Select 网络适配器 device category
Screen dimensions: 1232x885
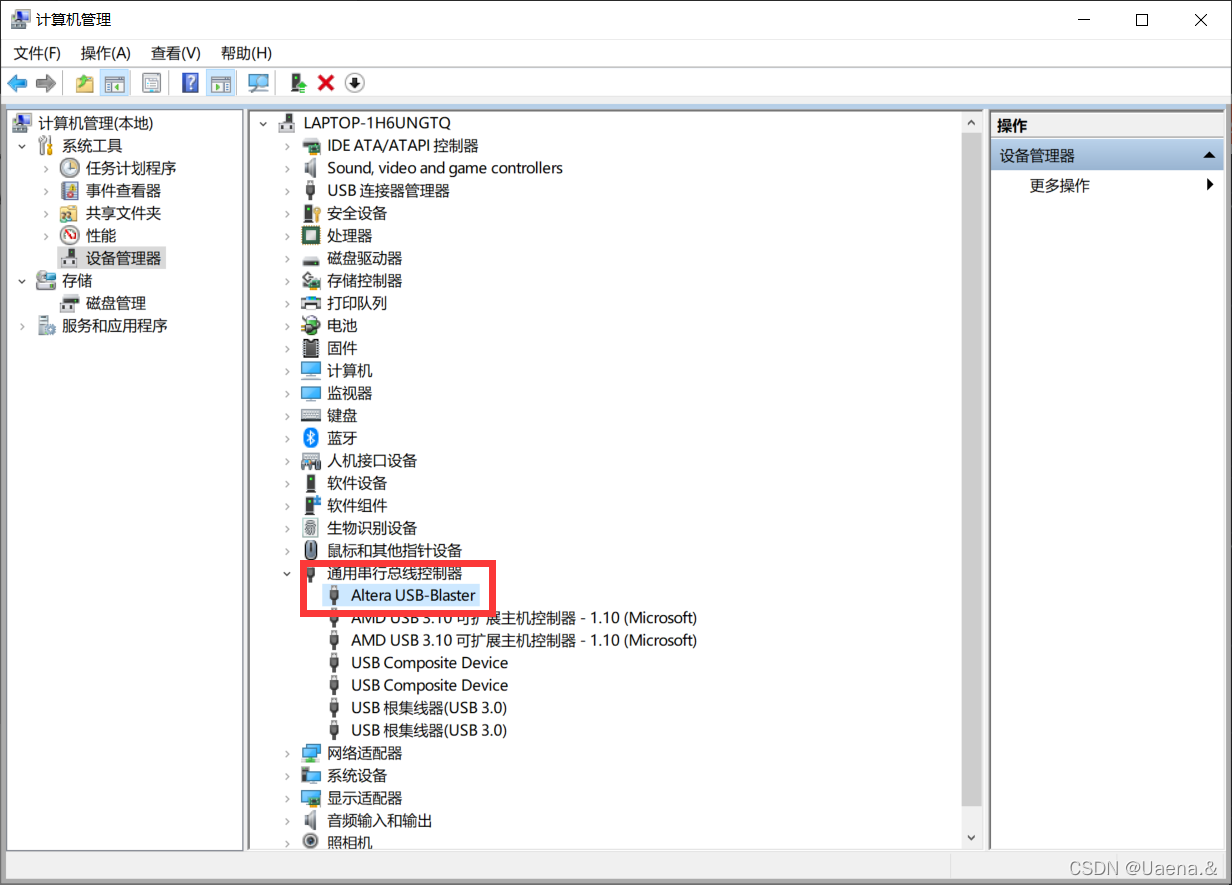point(365,753)
